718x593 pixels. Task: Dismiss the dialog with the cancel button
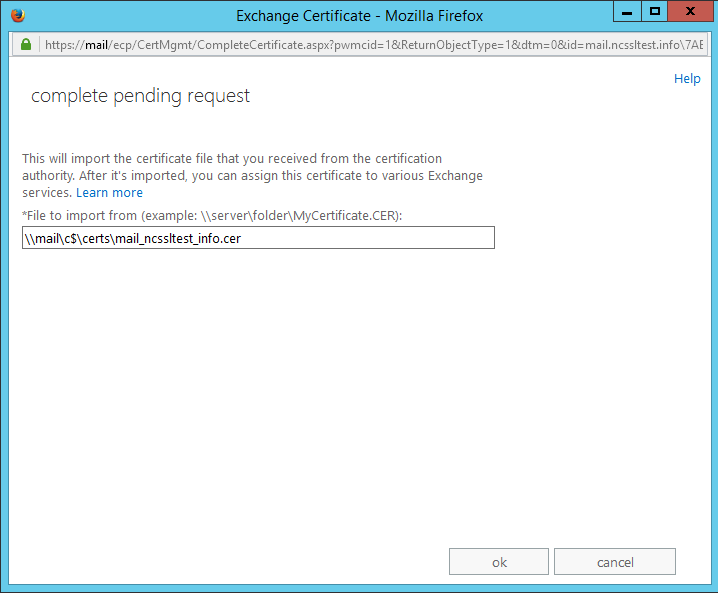click(615, 561)
